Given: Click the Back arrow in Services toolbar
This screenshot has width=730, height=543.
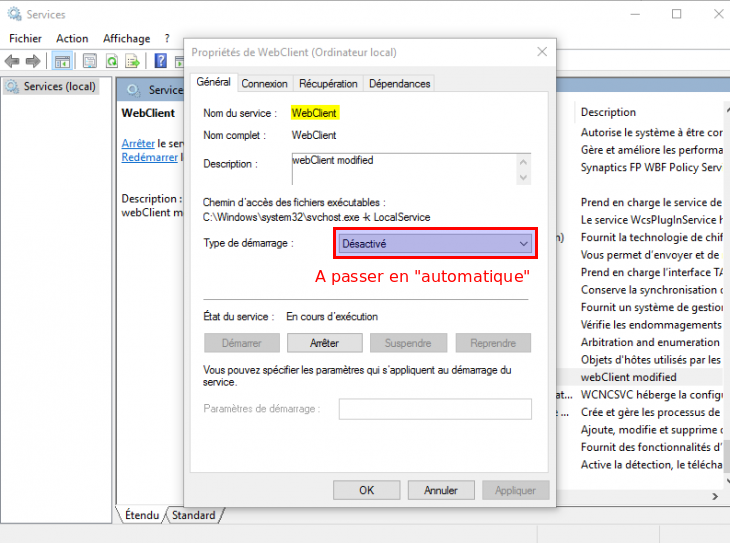Looking at the screenshot, I should 12,61.
